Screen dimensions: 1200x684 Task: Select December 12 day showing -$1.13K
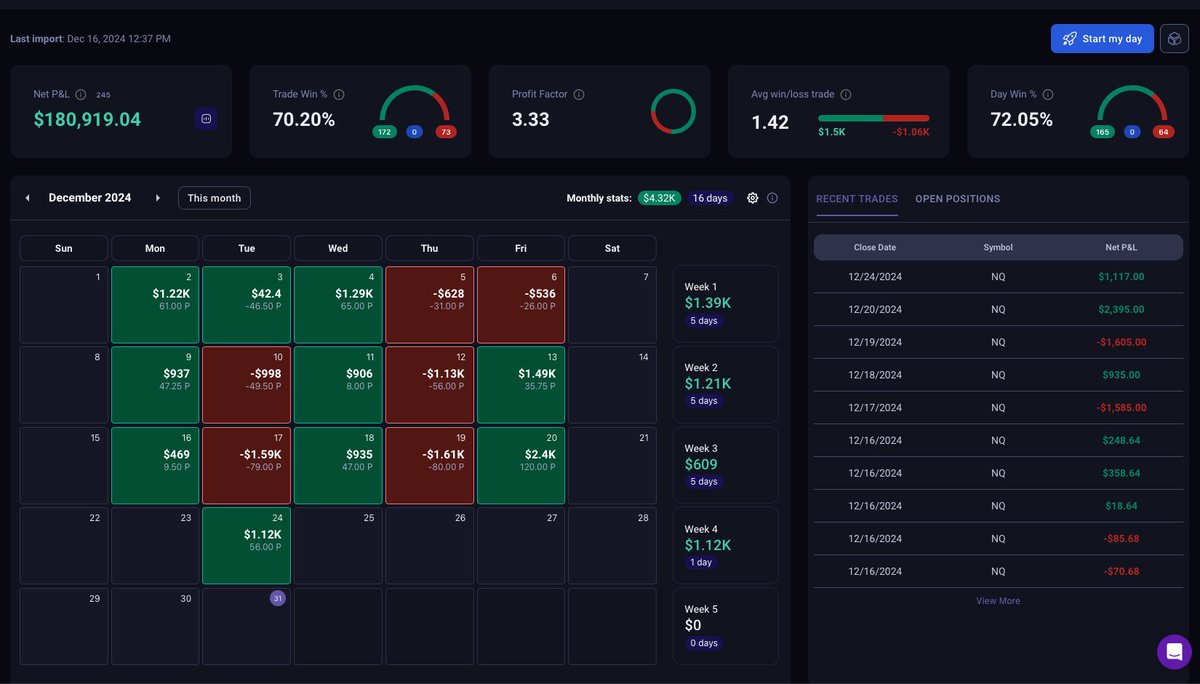(x=429, y=385)
